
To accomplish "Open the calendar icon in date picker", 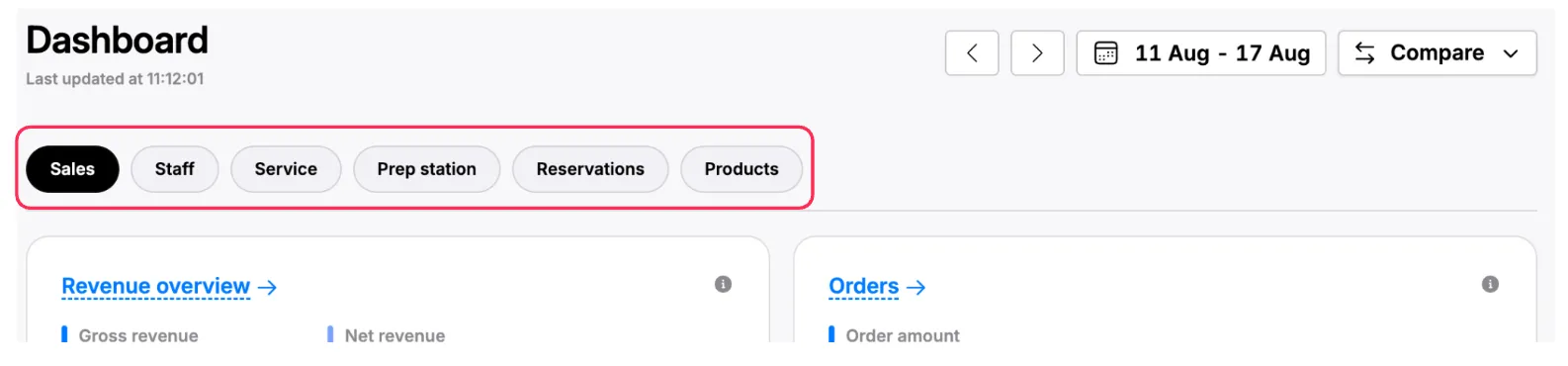I will click(x=1105, y=52).
